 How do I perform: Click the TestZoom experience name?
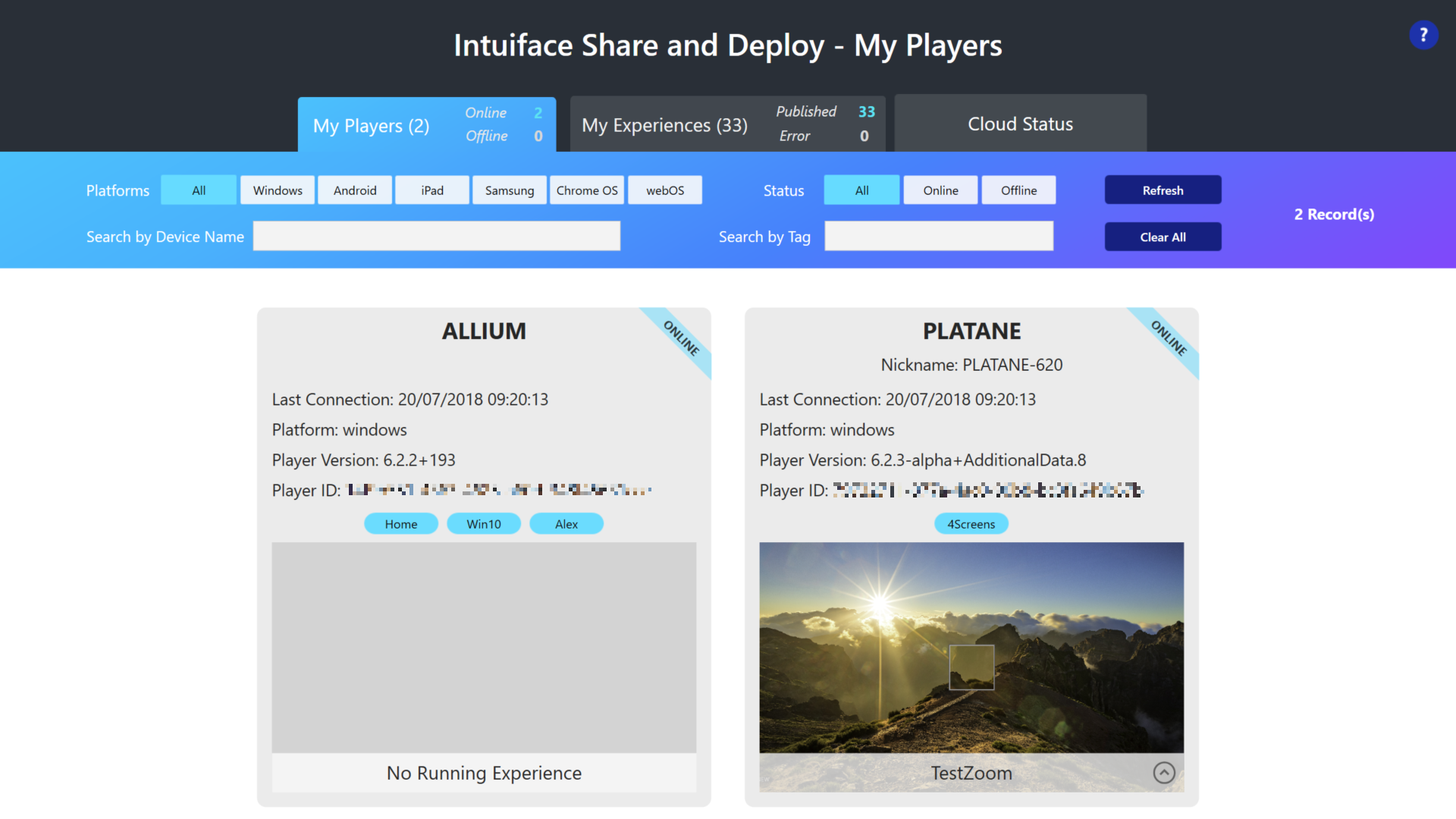click(x=971, y=773)
